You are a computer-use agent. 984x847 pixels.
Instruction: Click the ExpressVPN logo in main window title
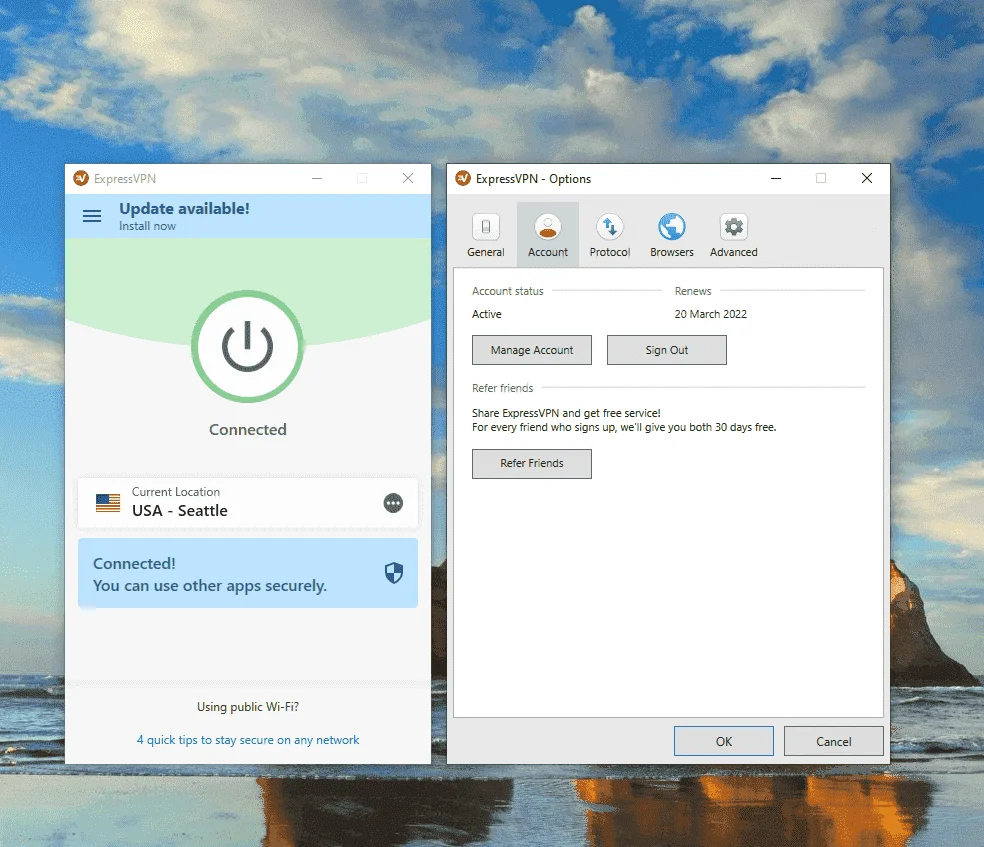(x=81, y=178)
